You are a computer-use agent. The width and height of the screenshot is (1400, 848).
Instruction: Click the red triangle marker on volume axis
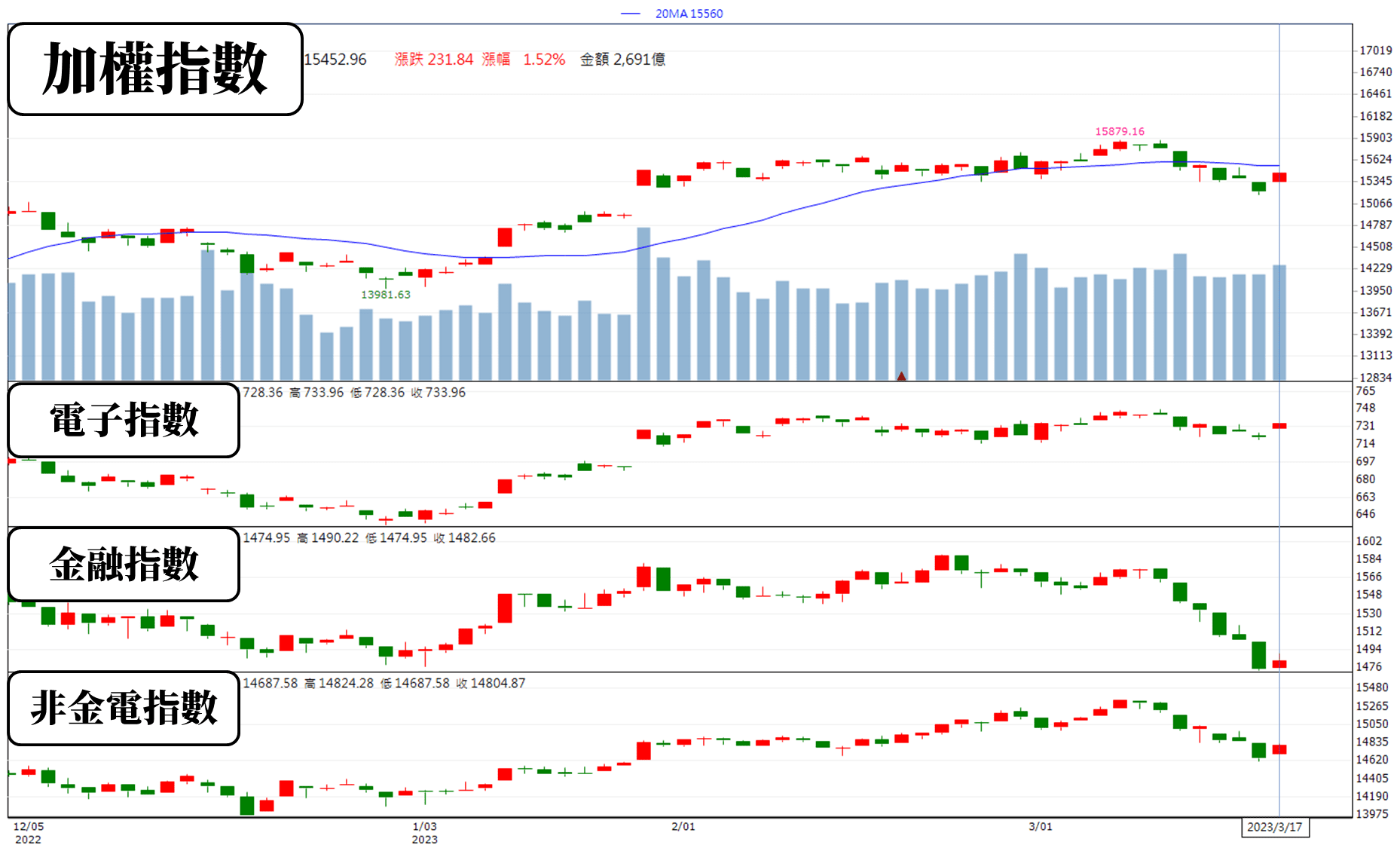tap(901, 375)
